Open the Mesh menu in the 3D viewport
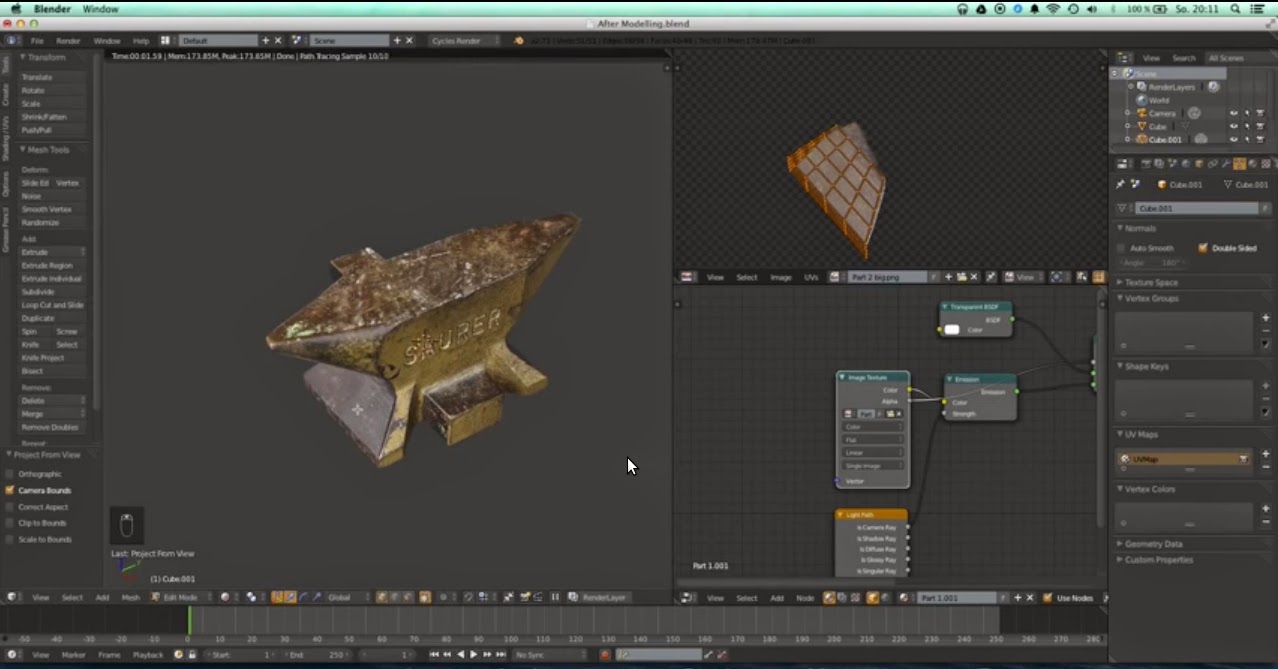The width and height of the screenshot is (1278, 669). pyautogui.click(x=130, y=597)
